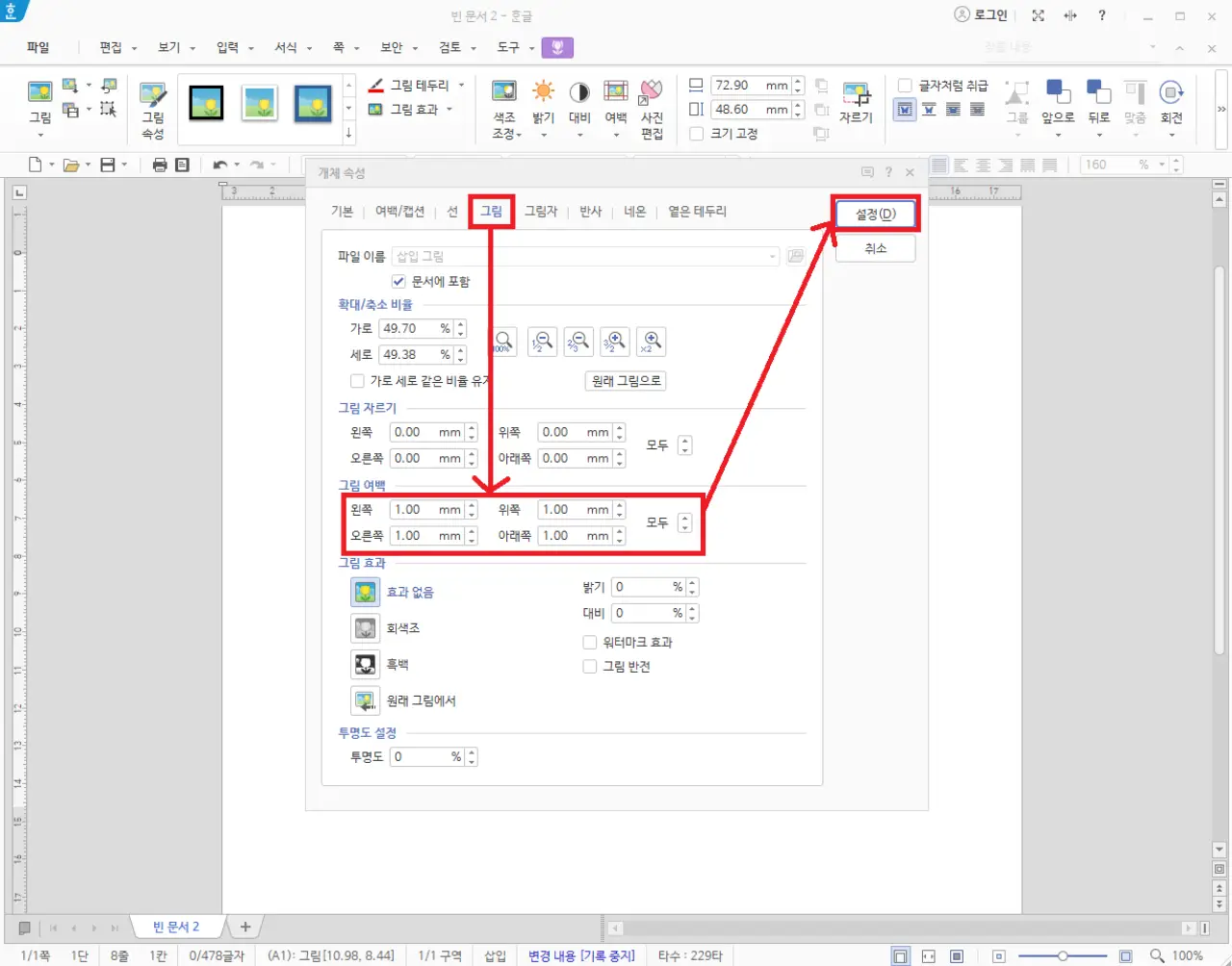Switch to the 여백/캡션 tab
Image resolution: width=1232 pixels, height=966 pixels.
click(x=399, y=212)
